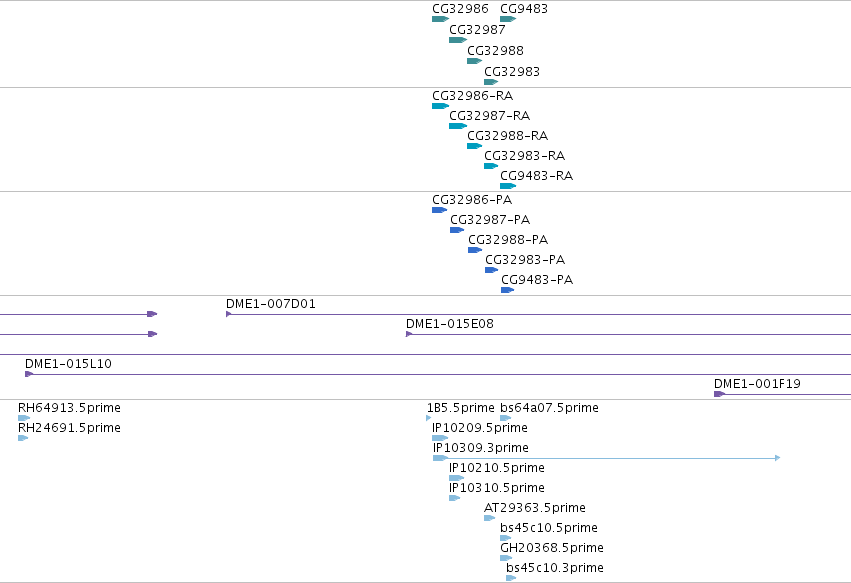Viewport: 851px width, 583px height.
Task: Click the IP10210.5prime EST arrow glyph
Action: tap(456, 478)
